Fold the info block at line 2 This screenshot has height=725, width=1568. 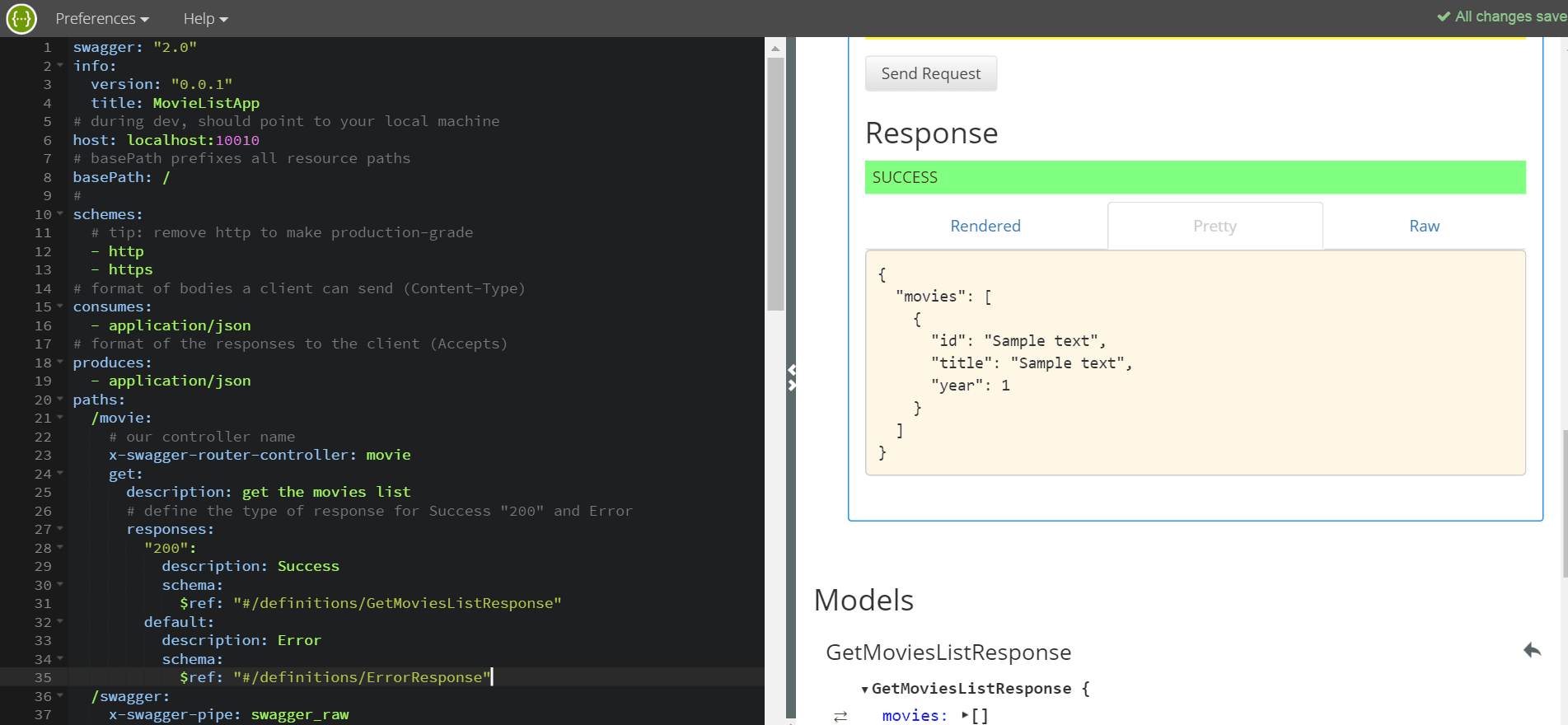click(60, 66)
